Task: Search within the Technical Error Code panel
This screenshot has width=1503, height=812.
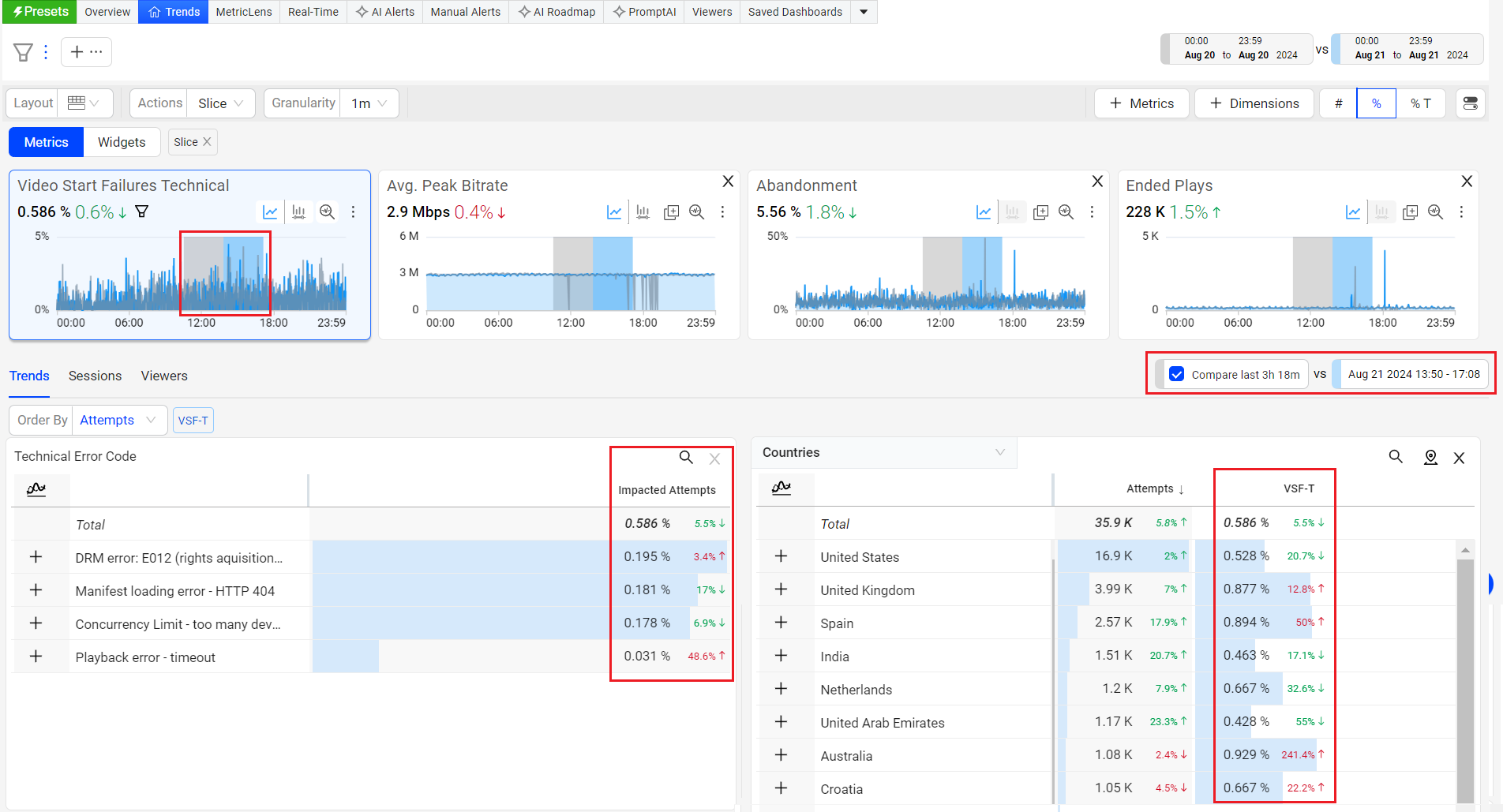Action: point(686,458)
